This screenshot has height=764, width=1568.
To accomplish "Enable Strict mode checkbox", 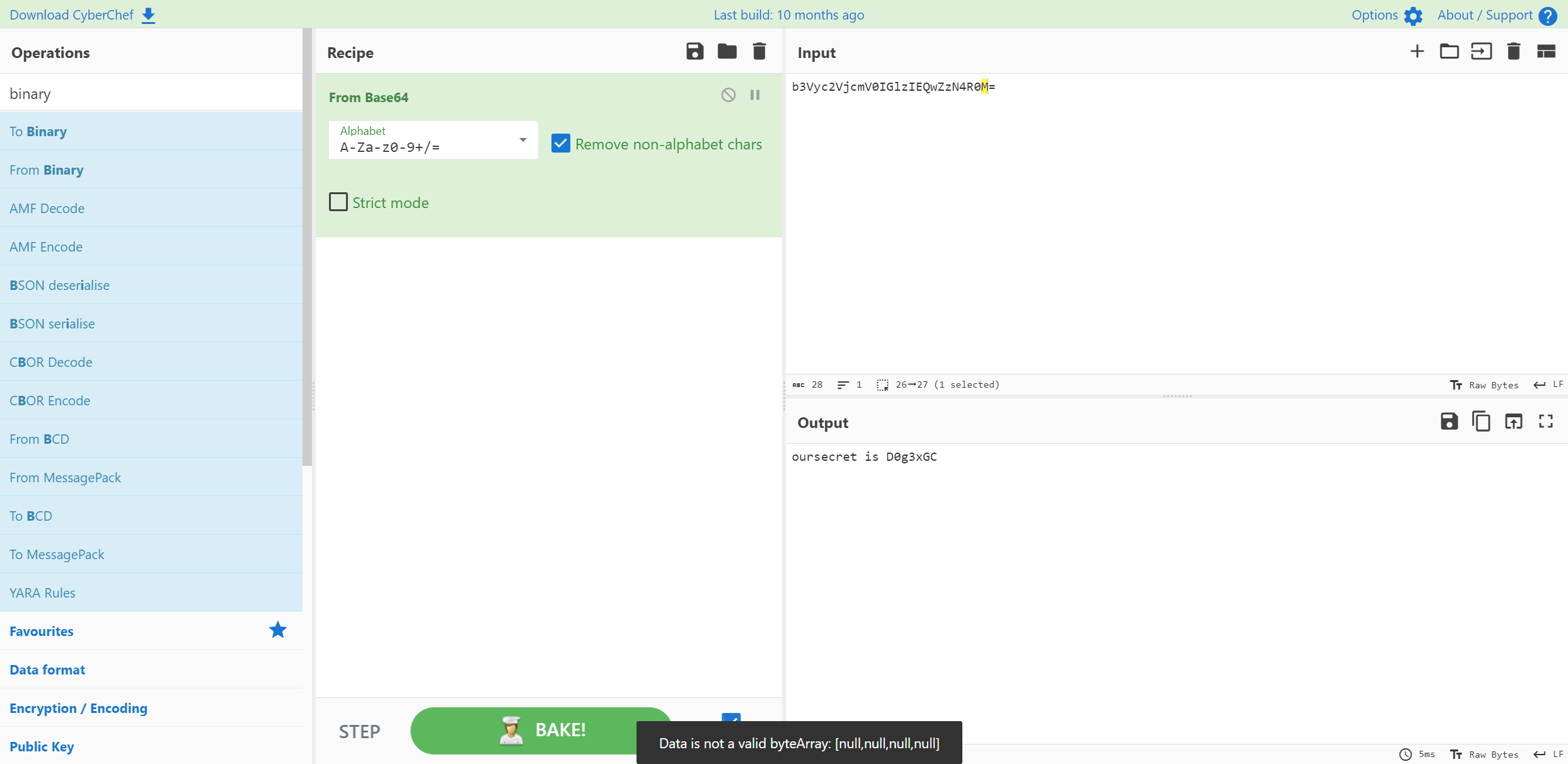I will click(x=338, y=202).
